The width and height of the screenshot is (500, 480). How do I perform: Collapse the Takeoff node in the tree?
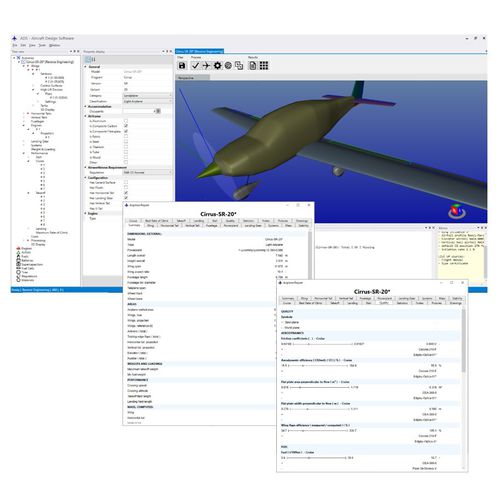[x=28, y=193]
